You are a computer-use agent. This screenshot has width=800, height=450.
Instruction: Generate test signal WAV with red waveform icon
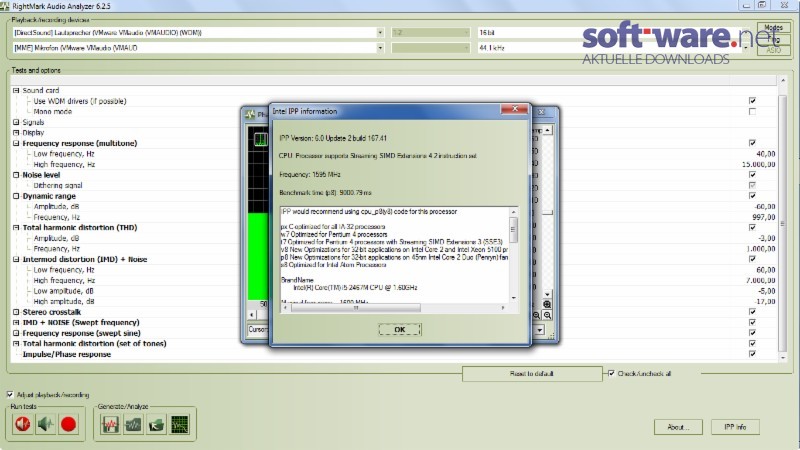pyautogui.click(x=110, y=424)
